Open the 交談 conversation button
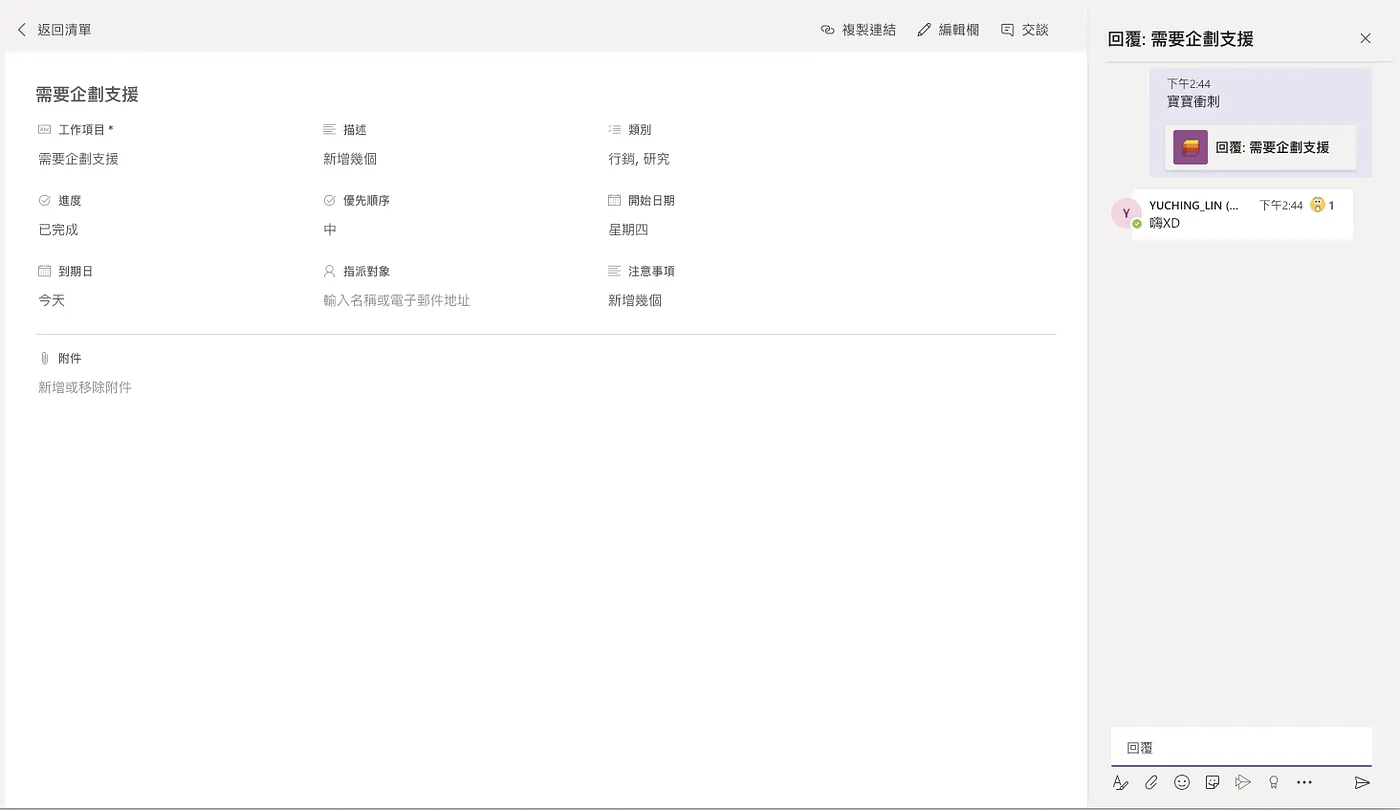This screenshot has width=1400, height=810. pos(1025,30)
